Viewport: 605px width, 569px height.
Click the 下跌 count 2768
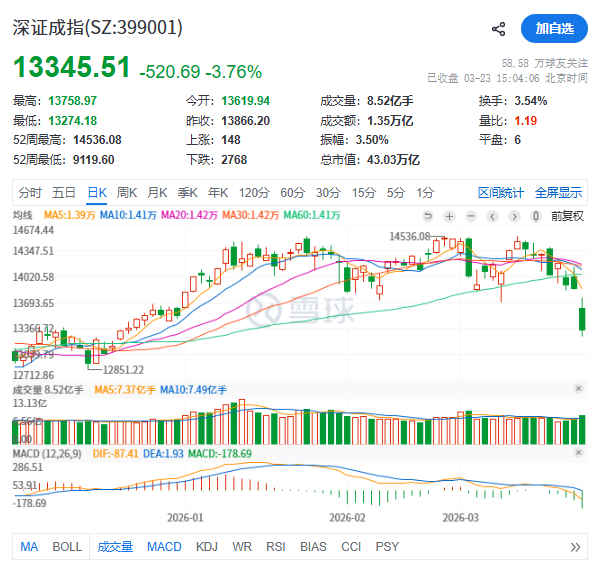coord(234,160)
